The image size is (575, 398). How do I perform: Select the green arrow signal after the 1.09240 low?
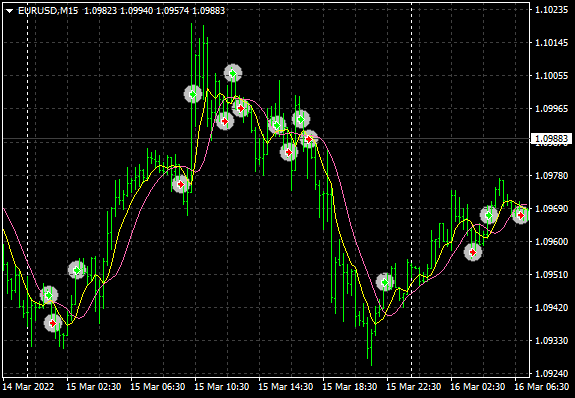click(x=385, y=282)
